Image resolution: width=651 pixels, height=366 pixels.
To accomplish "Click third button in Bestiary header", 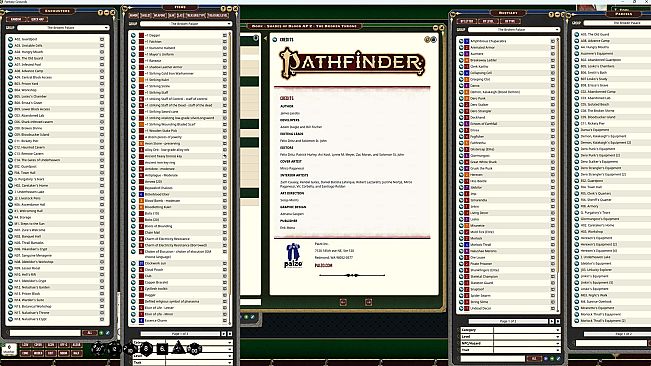I will tap(510, 21).
